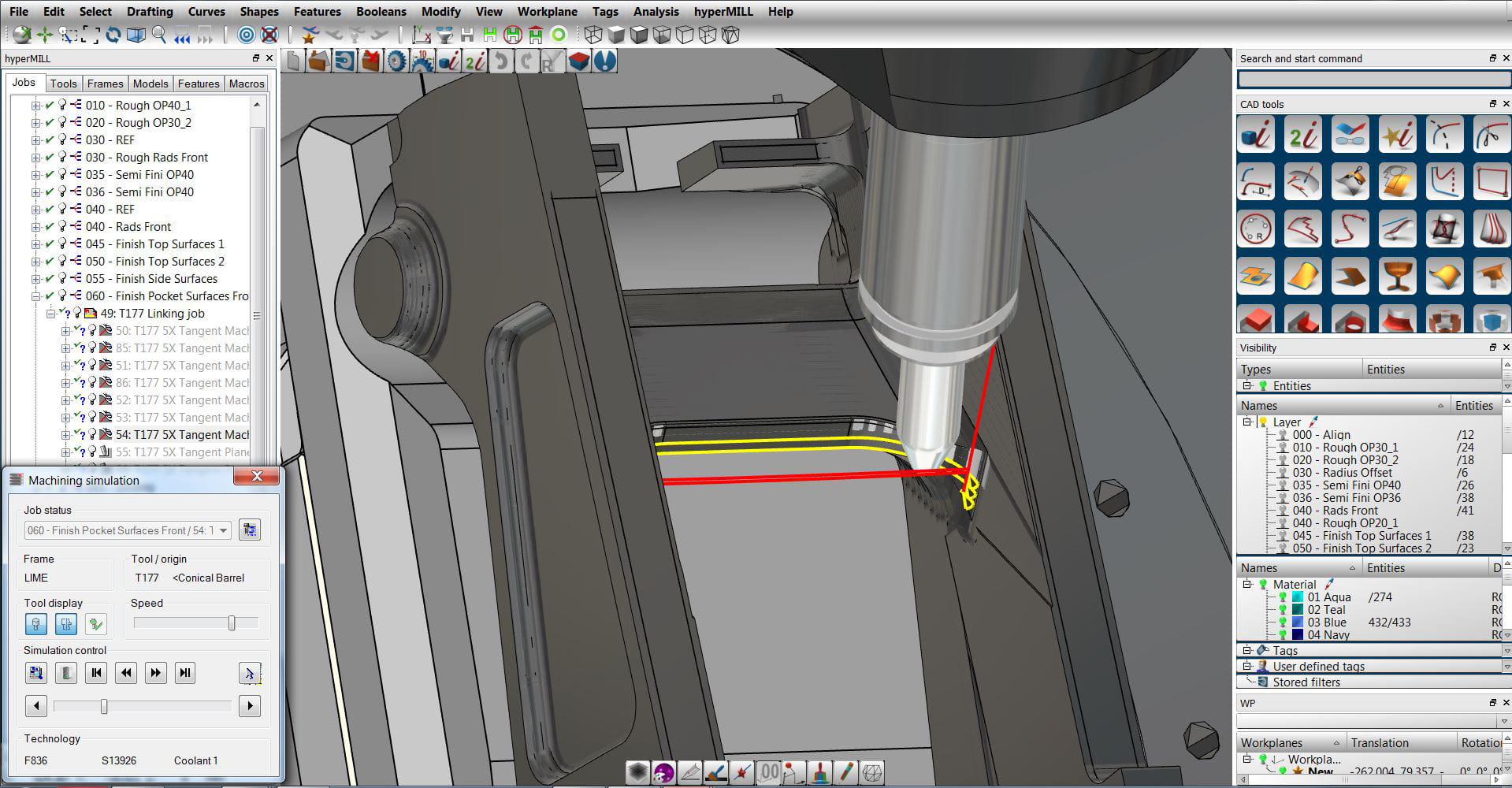Click the green 2i CAD tools icon
Screen dimensions: 1512x788
pos(1303,134)
